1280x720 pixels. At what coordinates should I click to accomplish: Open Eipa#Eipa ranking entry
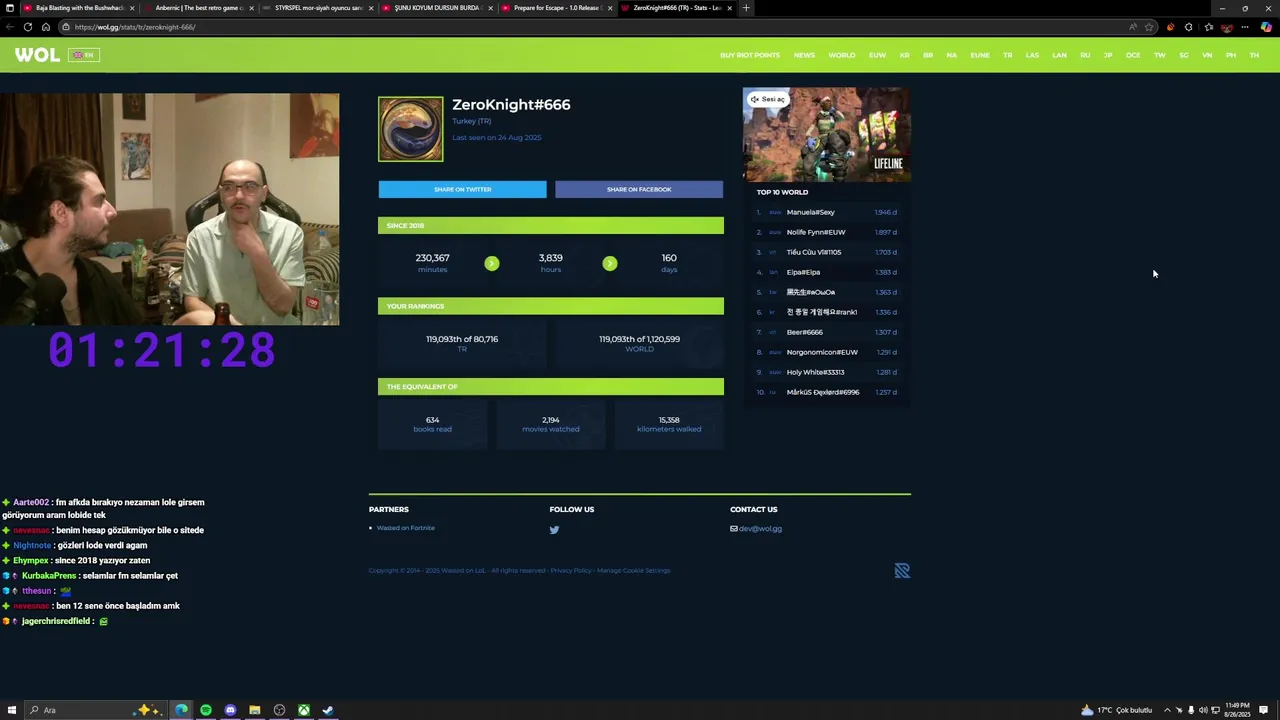[803, 272]
